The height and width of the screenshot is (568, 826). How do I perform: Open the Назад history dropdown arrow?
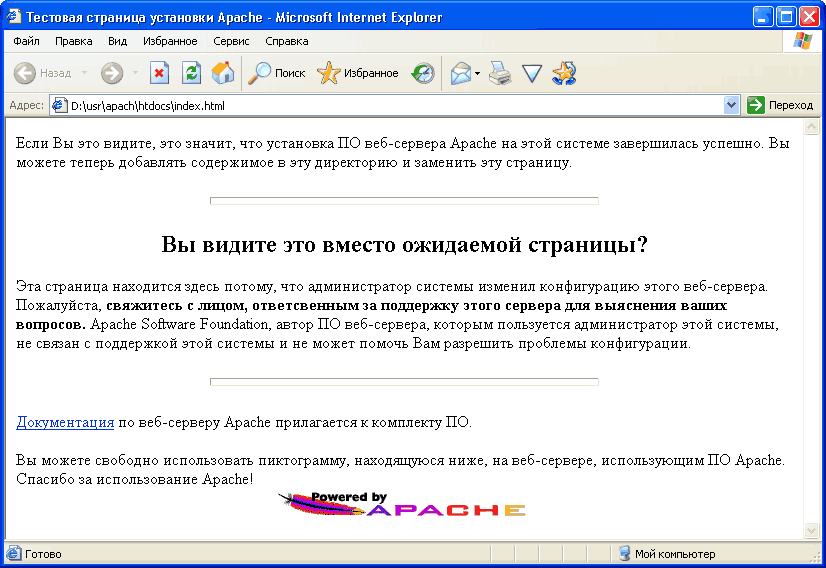[x=84, y=73]
